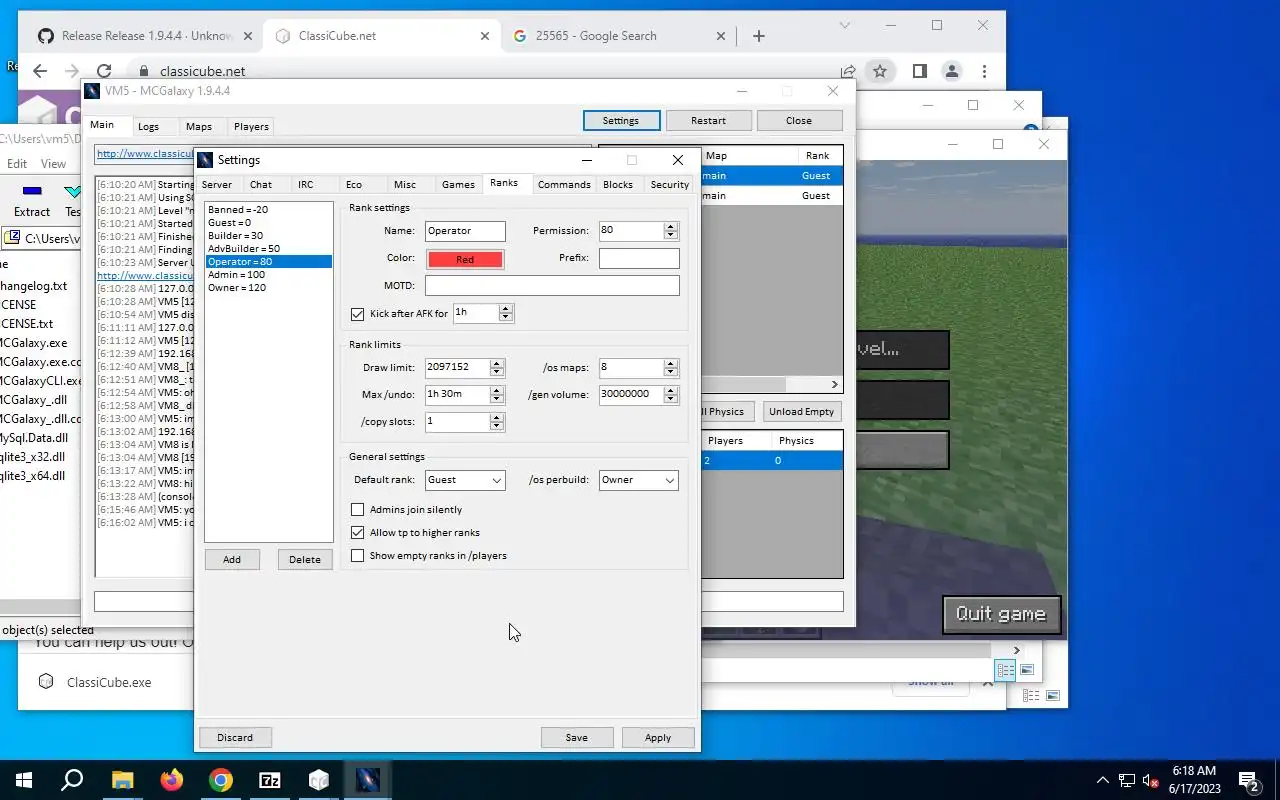The height and width of the screenshot is (800, 1280).
Task: Click the volume muted tray icon
Action: point(1151,780)
